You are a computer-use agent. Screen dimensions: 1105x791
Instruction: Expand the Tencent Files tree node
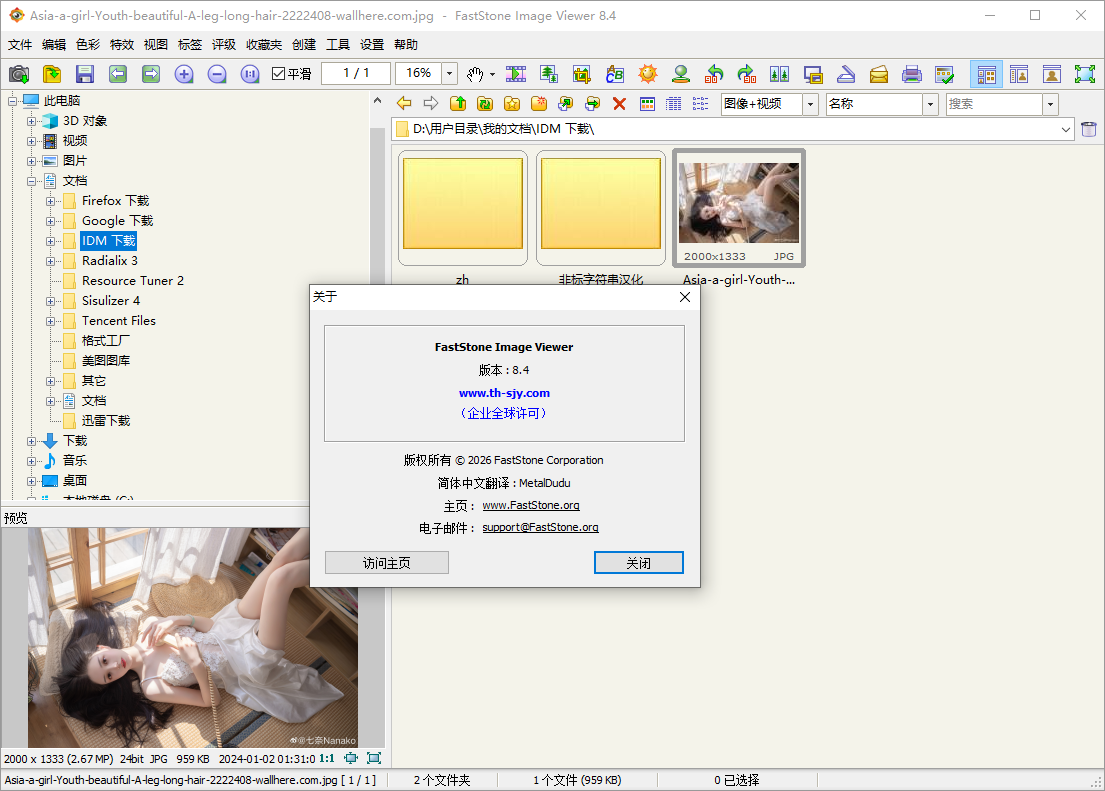(x=50, y=321)
